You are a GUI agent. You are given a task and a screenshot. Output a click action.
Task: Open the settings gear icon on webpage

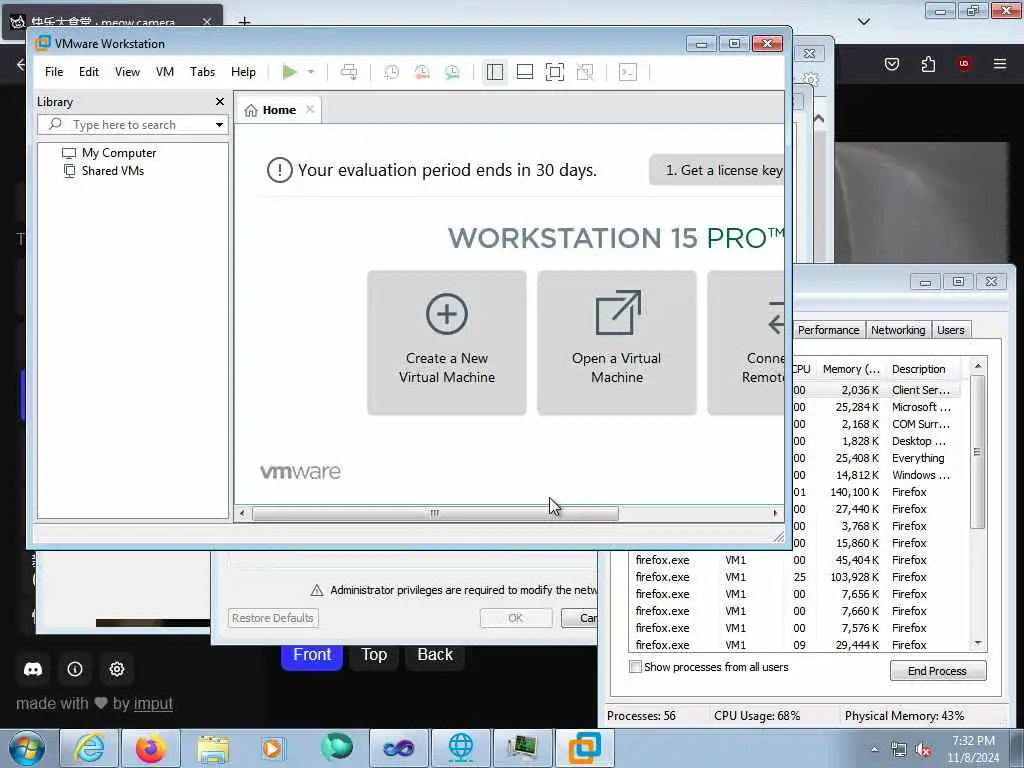point(117,669)
